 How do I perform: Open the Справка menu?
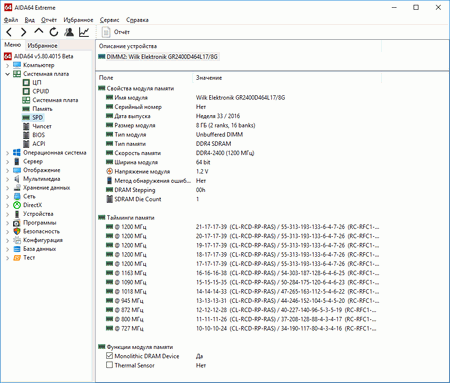click(137, 20)
